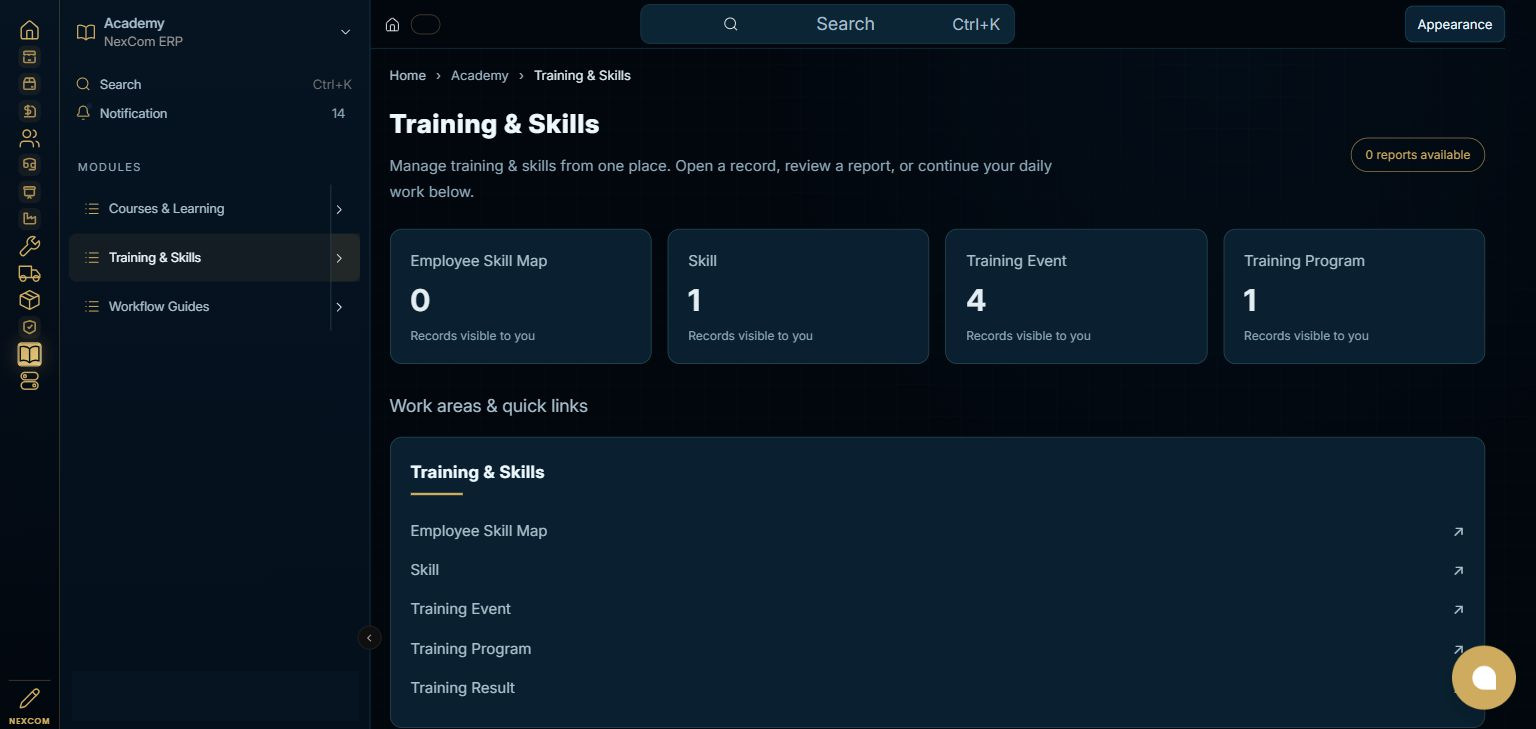Open the people (HR) module icon
1536x729 pixels.
[x=30, y=138]
